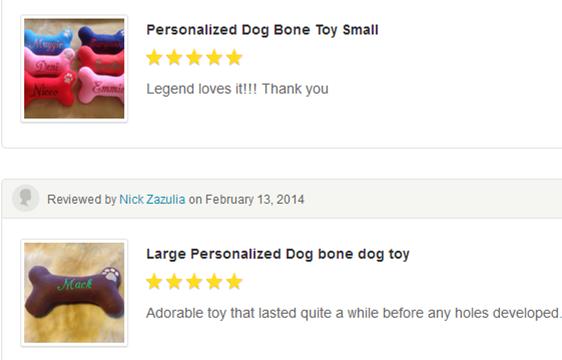This screenshot has height=360, width=562.
Task: Click the 'Reviewed by' label text
Action: click(82, 199)
